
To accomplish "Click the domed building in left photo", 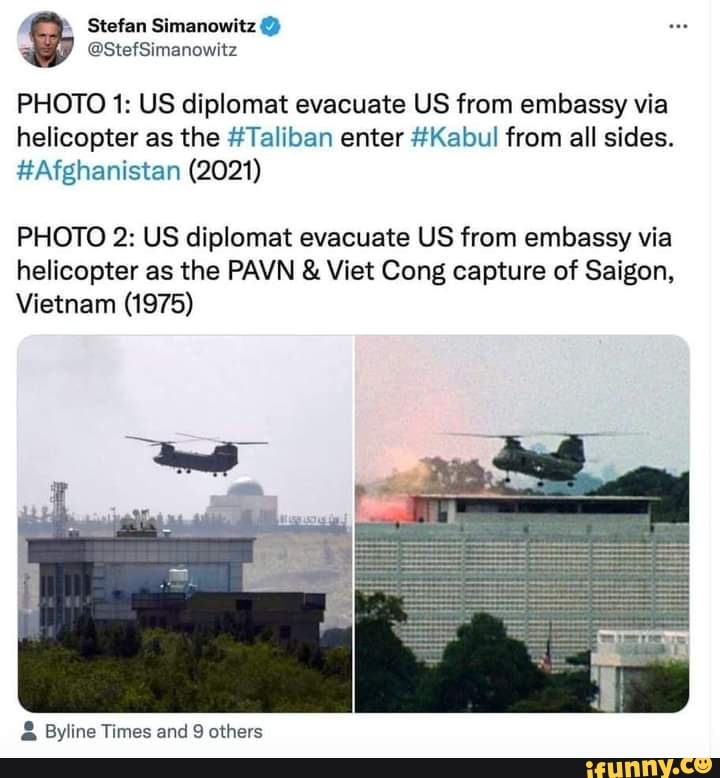I will pos(244,503).
